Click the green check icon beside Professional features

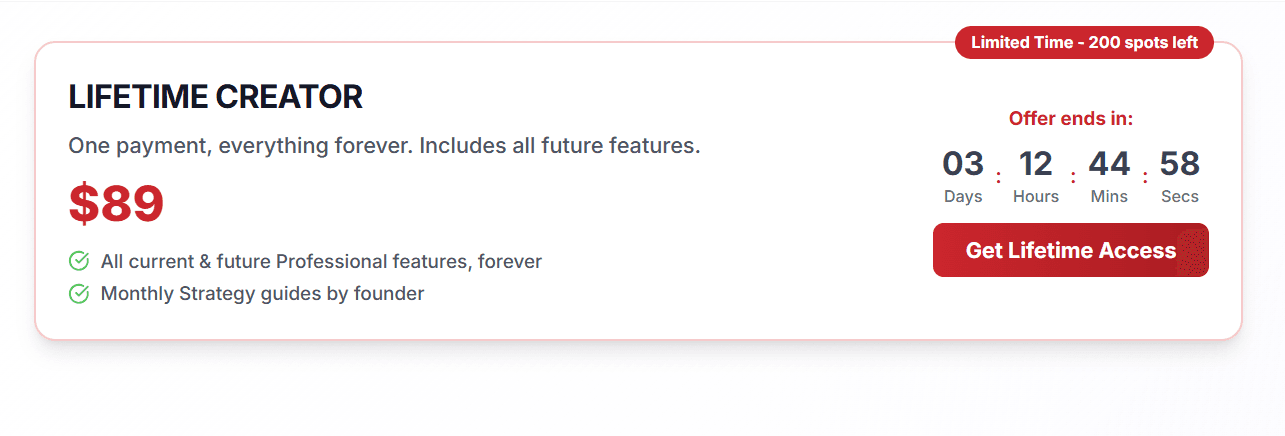click(79, 262)
